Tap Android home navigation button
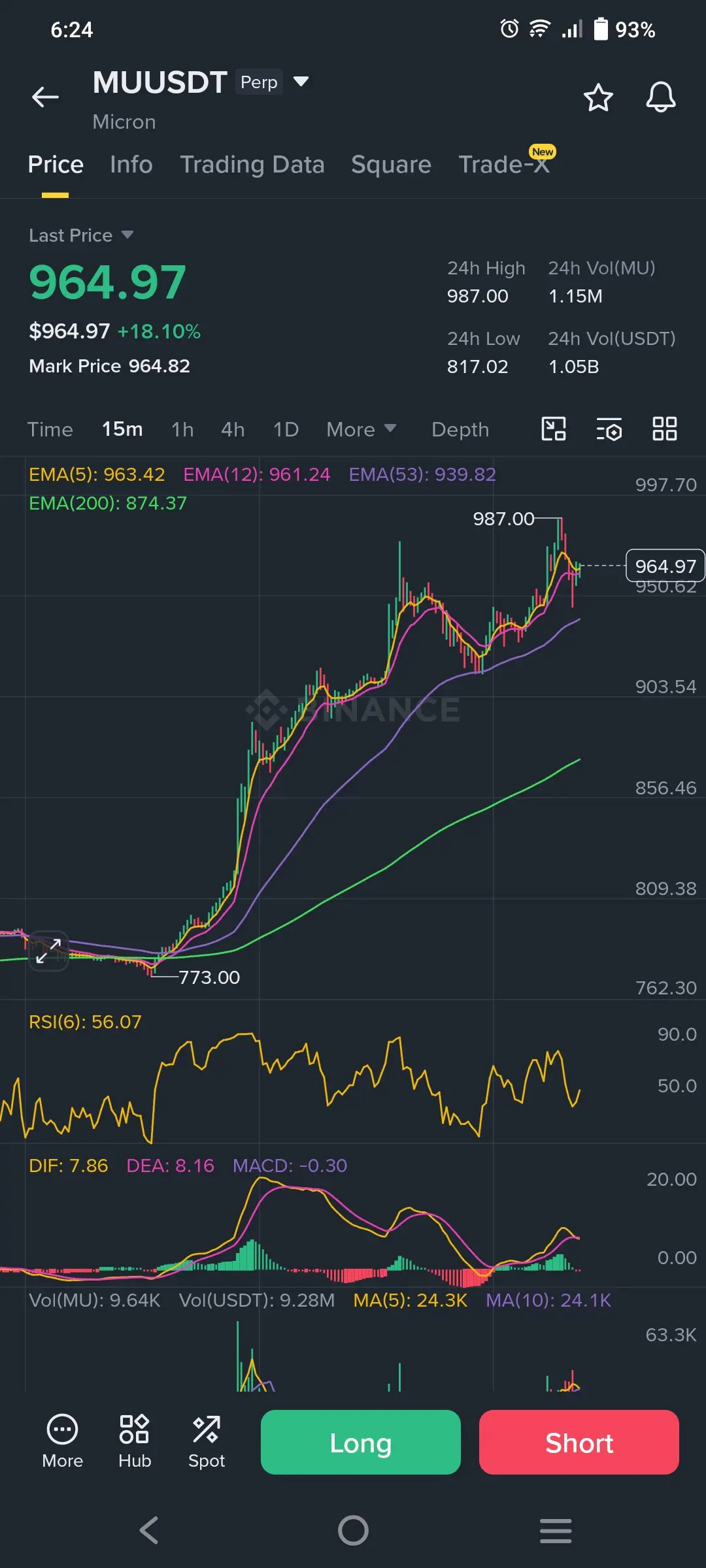The height and width of the screenshot is (1568, 706). coord(353,1530)
